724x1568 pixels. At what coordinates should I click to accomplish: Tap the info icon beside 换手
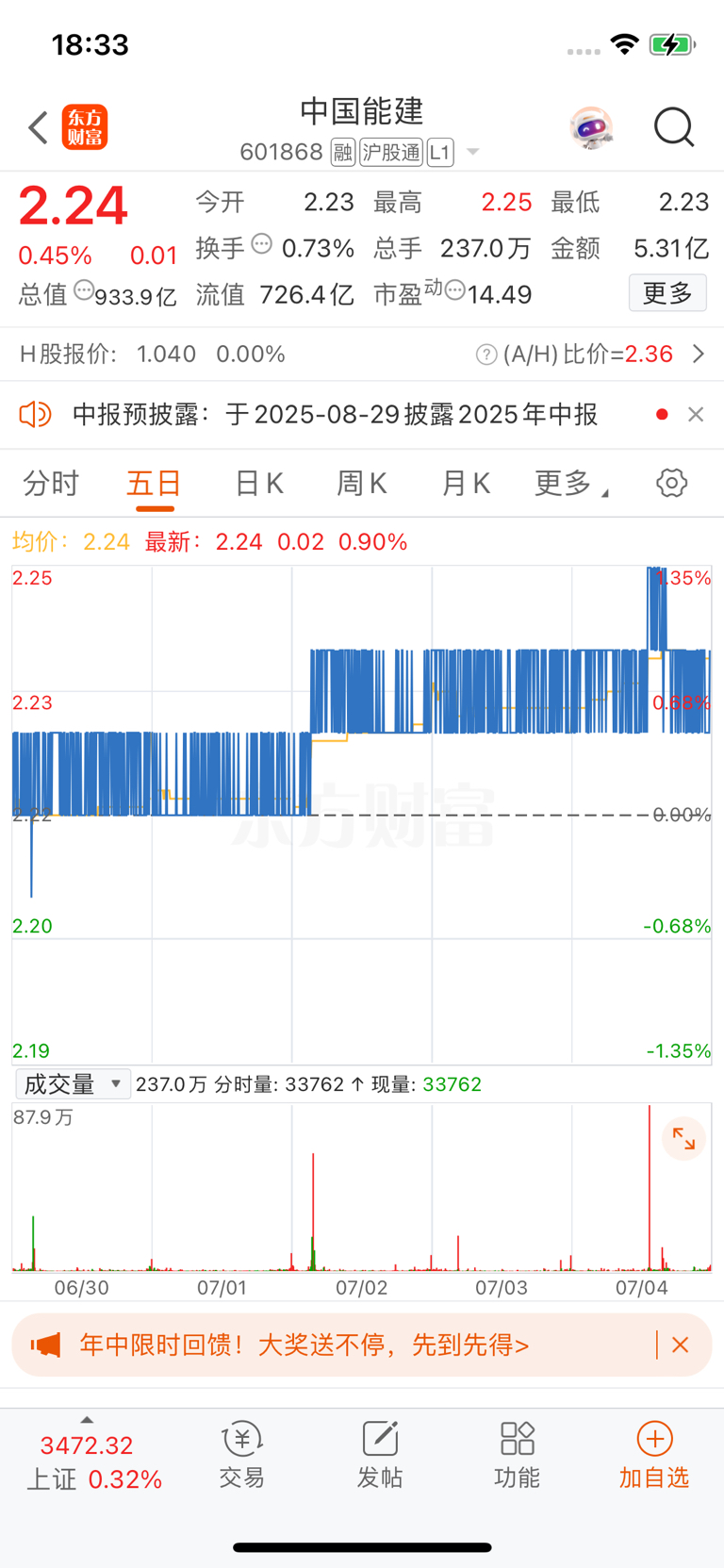pyautogui.click(x=262, y=244)
